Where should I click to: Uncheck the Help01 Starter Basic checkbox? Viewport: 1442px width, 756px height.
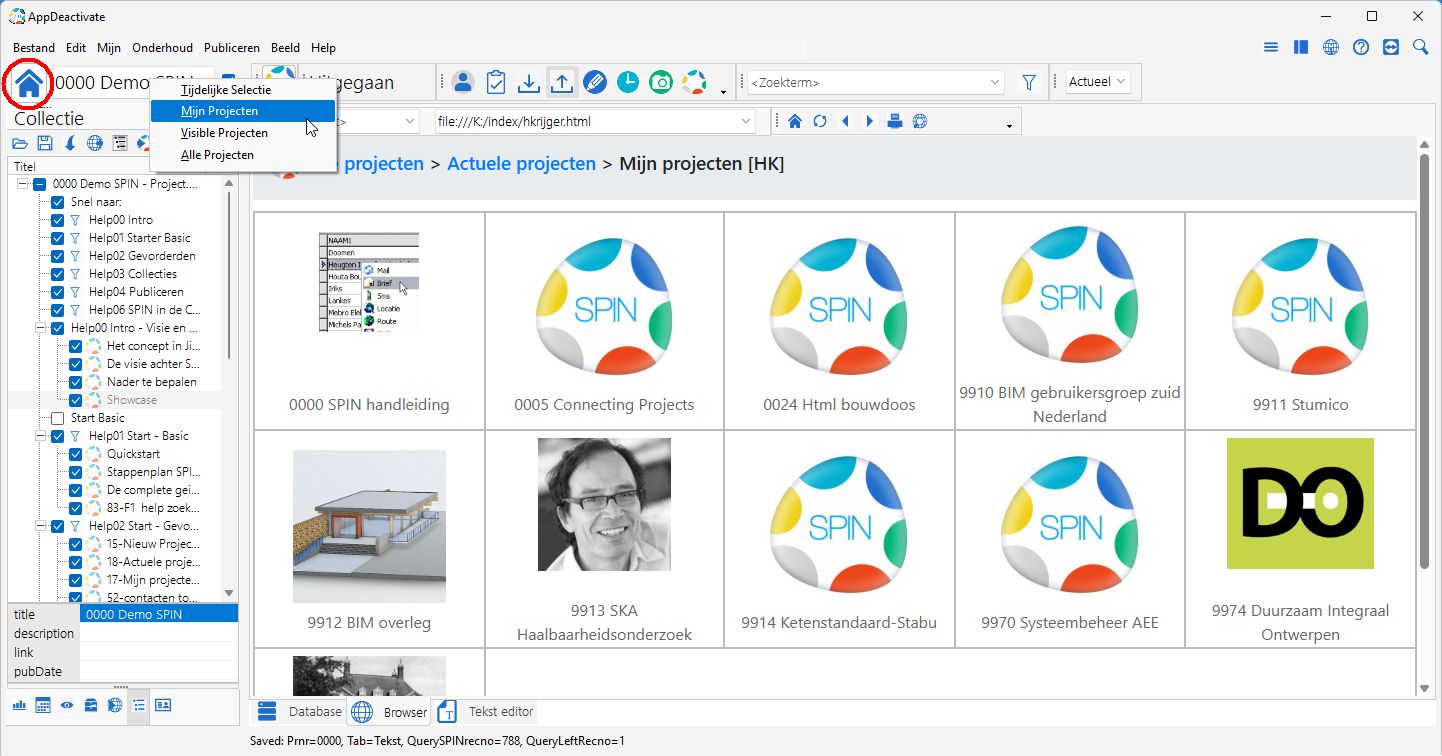point(57,238)
